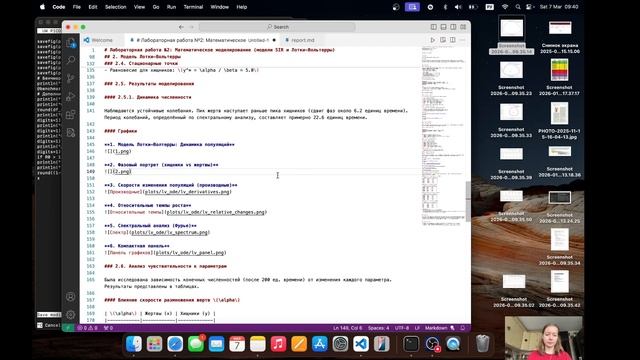Screen dimensions: 640x360
Task: Open Finder from the Dock
Action: pos(134,344)
